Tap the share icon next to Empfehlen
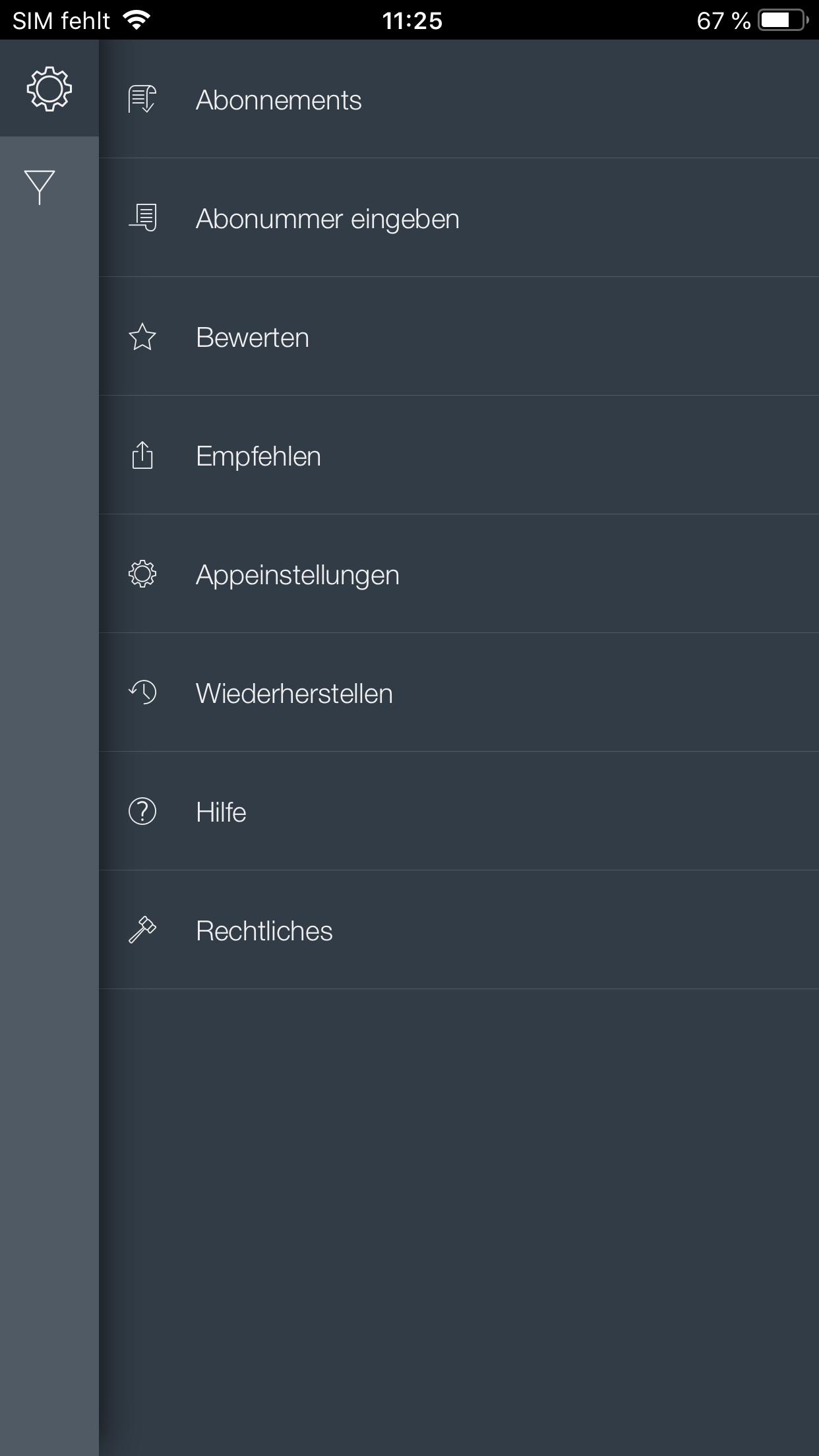Viewport: 819px width, 1456px height. pyautogui.click(x=142, y=456)
